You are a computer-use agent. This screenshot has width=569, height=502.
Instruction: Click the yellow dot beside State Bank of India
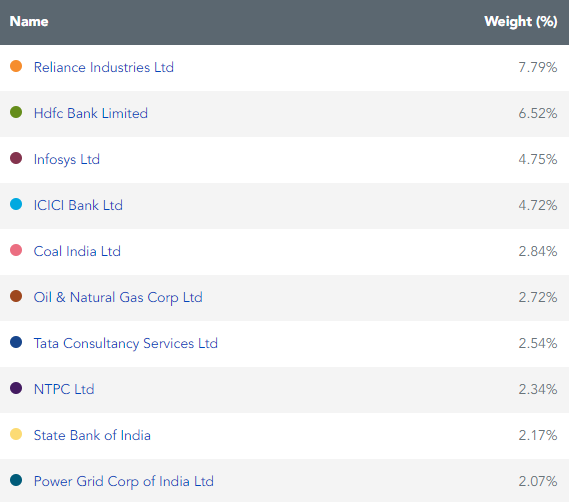pyautogui.click(x=16, y=434)
